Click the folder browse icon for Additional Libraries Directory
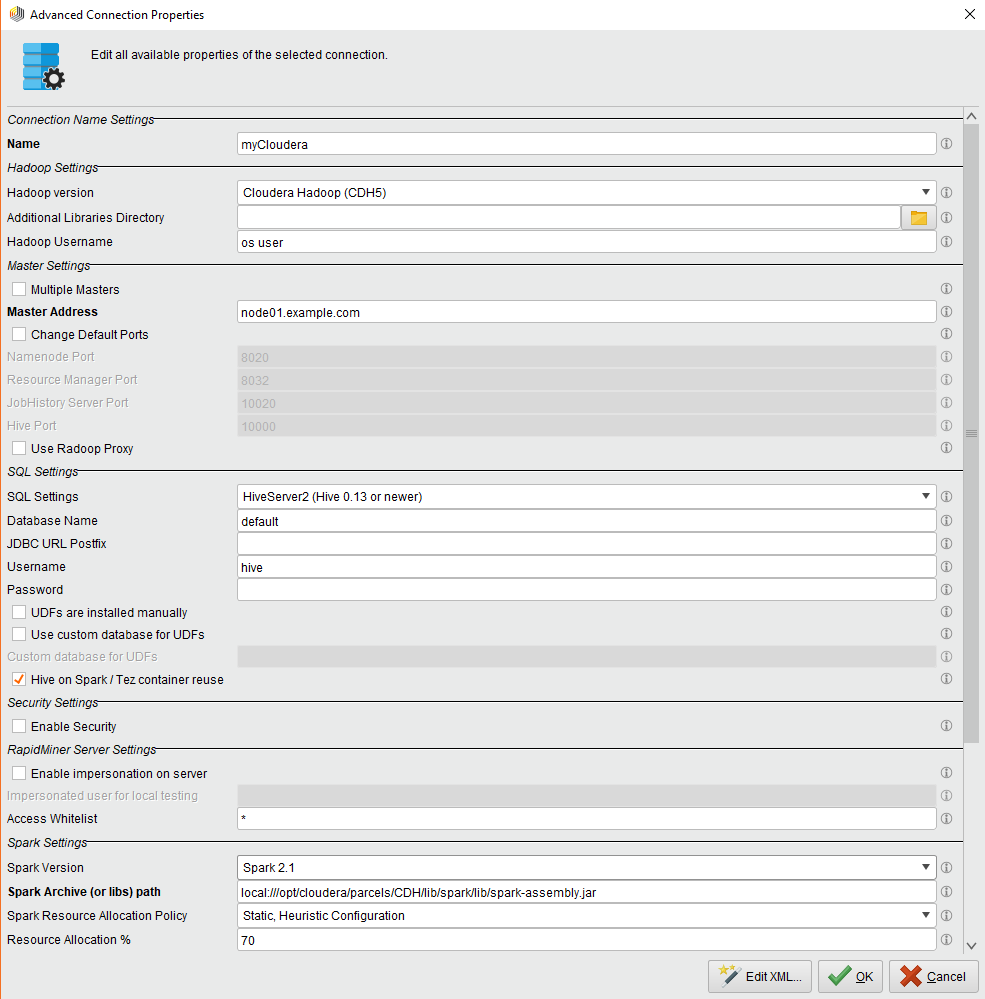The image size is (985, 999). (918, 218)
